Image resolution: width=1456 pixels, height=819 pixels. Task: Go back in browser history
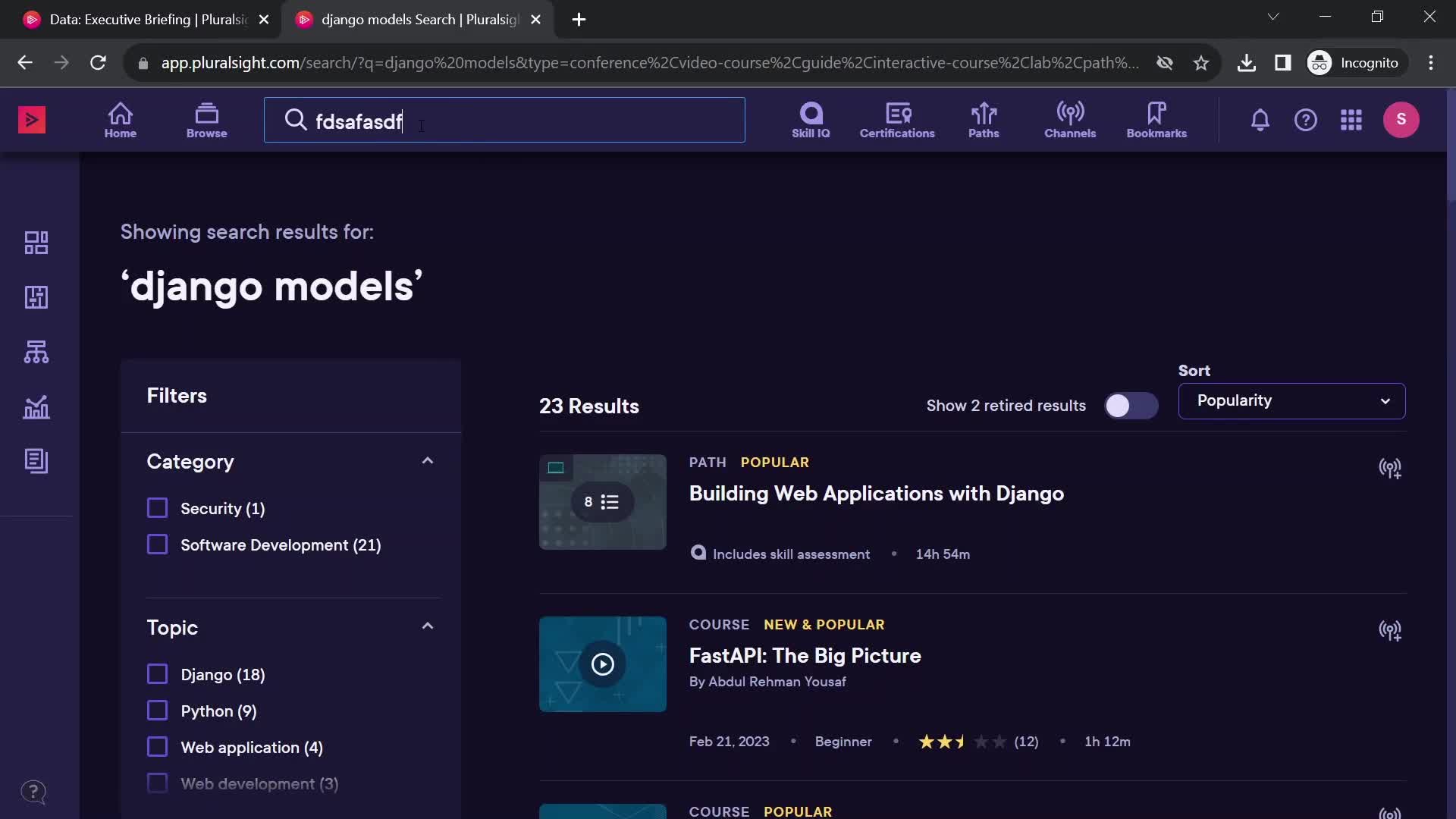point(25,63)
